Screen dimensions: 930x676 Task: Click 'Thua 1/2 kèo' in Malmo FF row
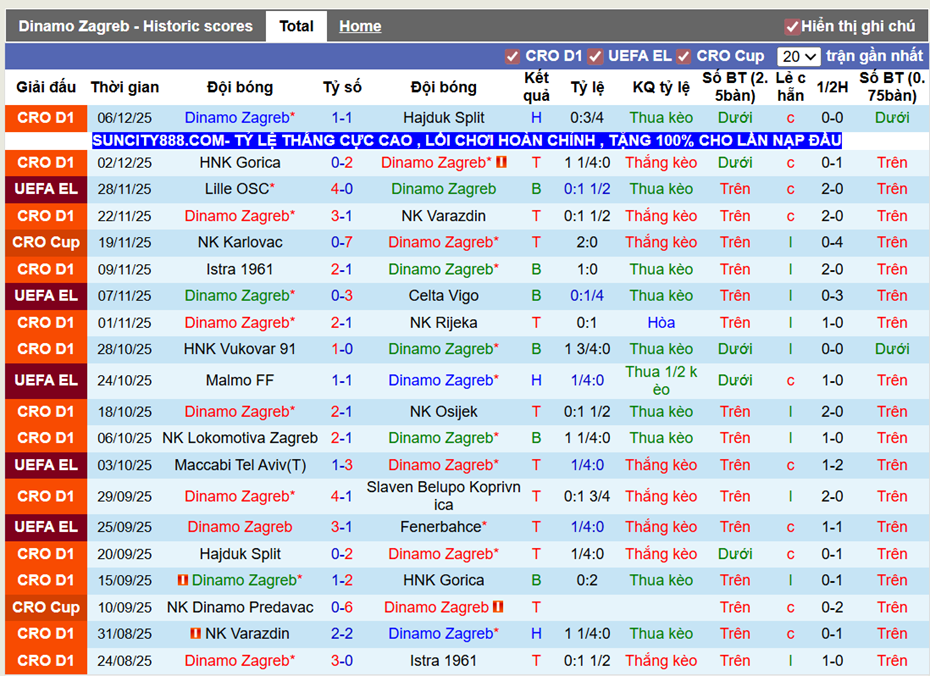[661, 381]
